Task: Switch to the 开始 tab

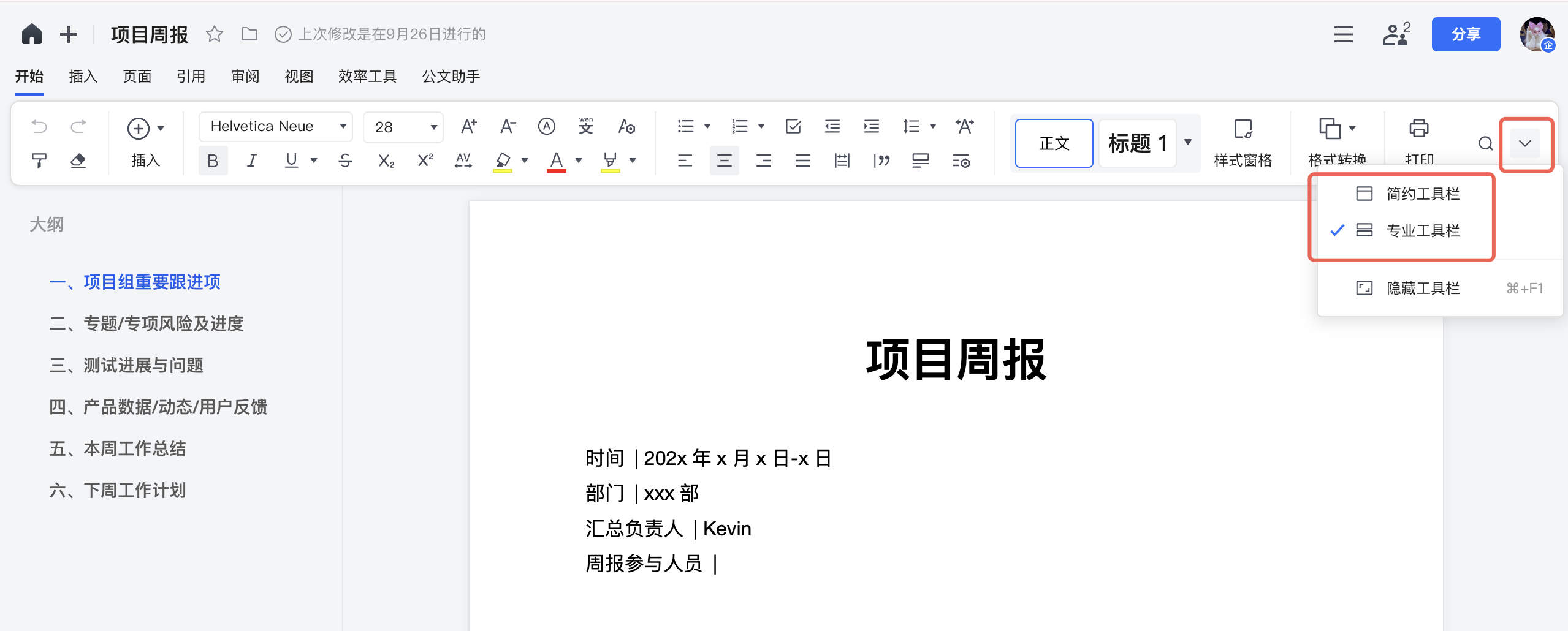Action: point(29,77)
